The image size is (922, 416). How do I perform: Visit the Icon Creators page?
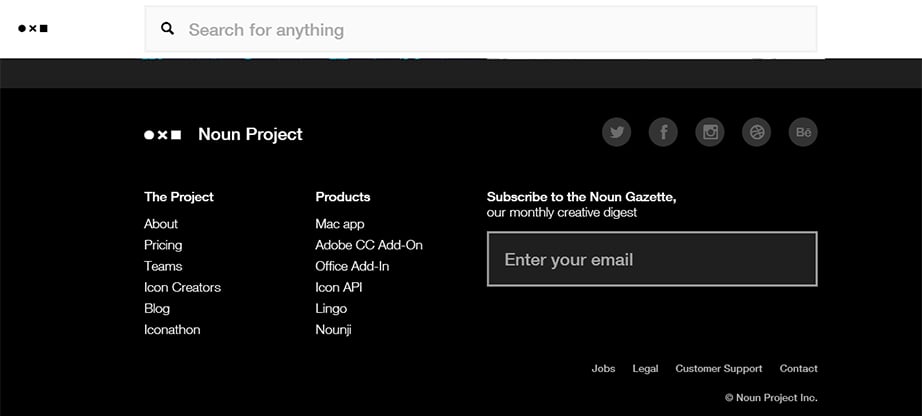[182, 287]
